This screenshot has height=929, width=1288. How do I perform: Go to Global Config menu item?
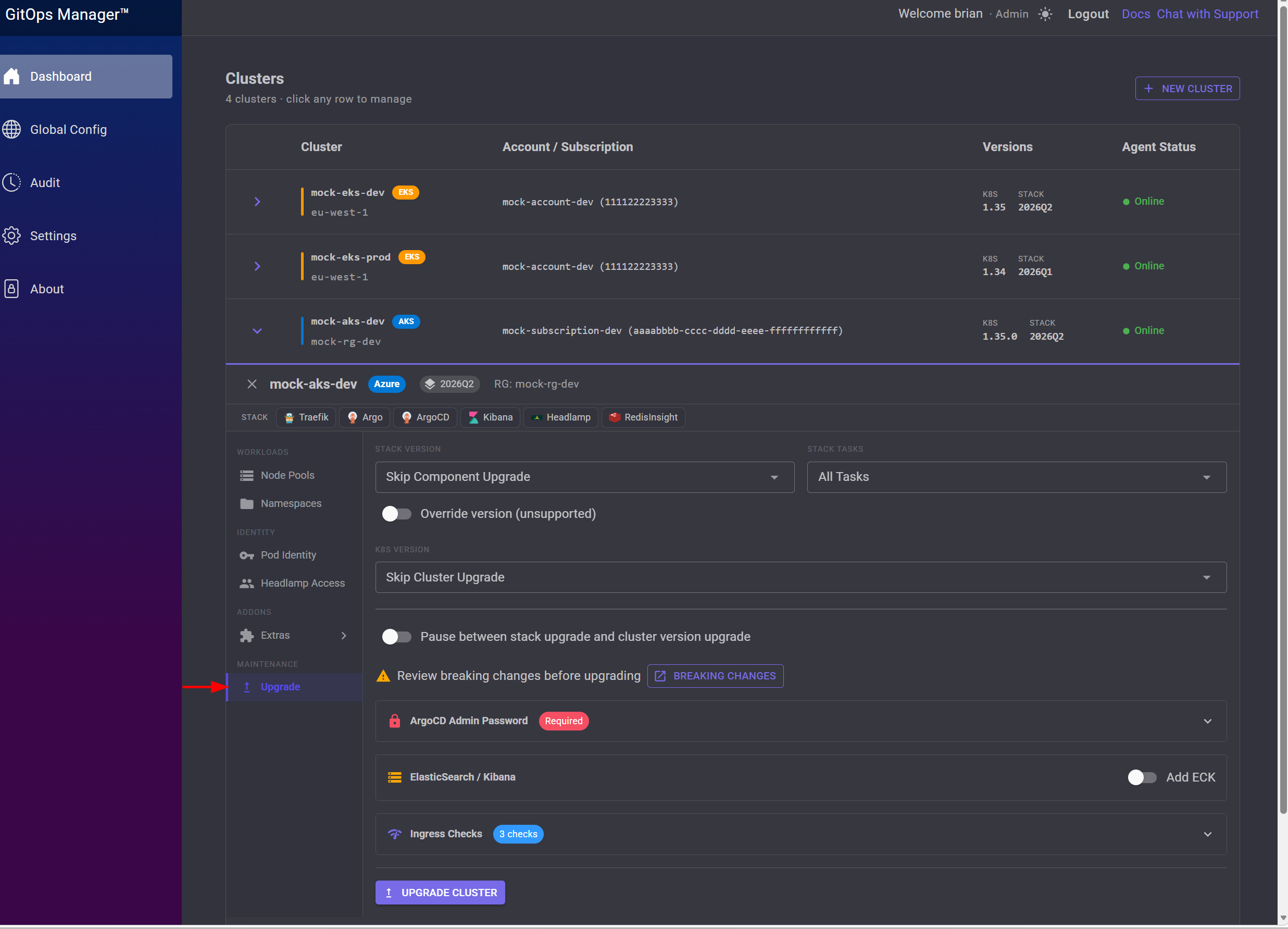click(86, 130)
